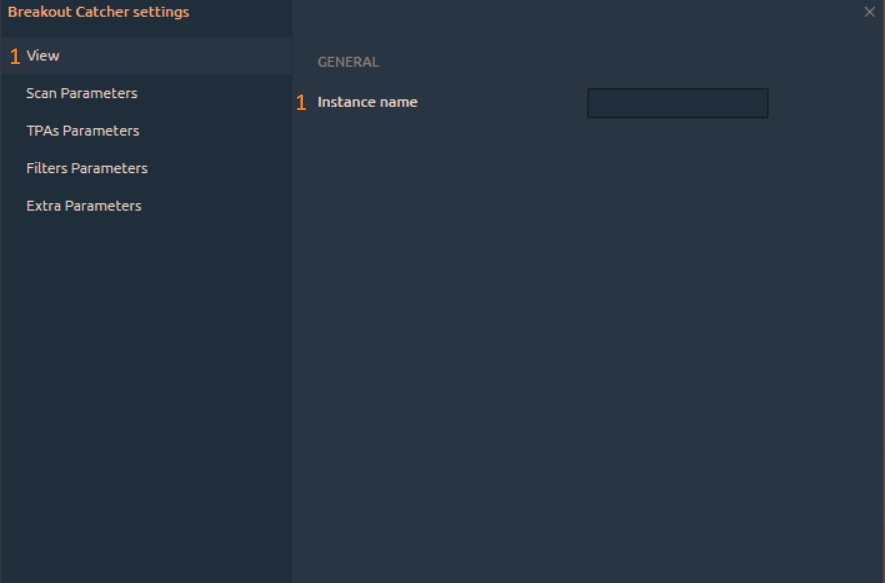Click the Instance name text field

click(677, 103)
